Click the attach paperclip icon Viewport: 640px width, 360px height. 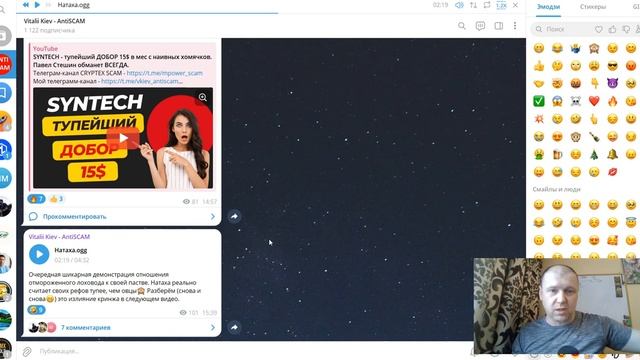point(27,351)
